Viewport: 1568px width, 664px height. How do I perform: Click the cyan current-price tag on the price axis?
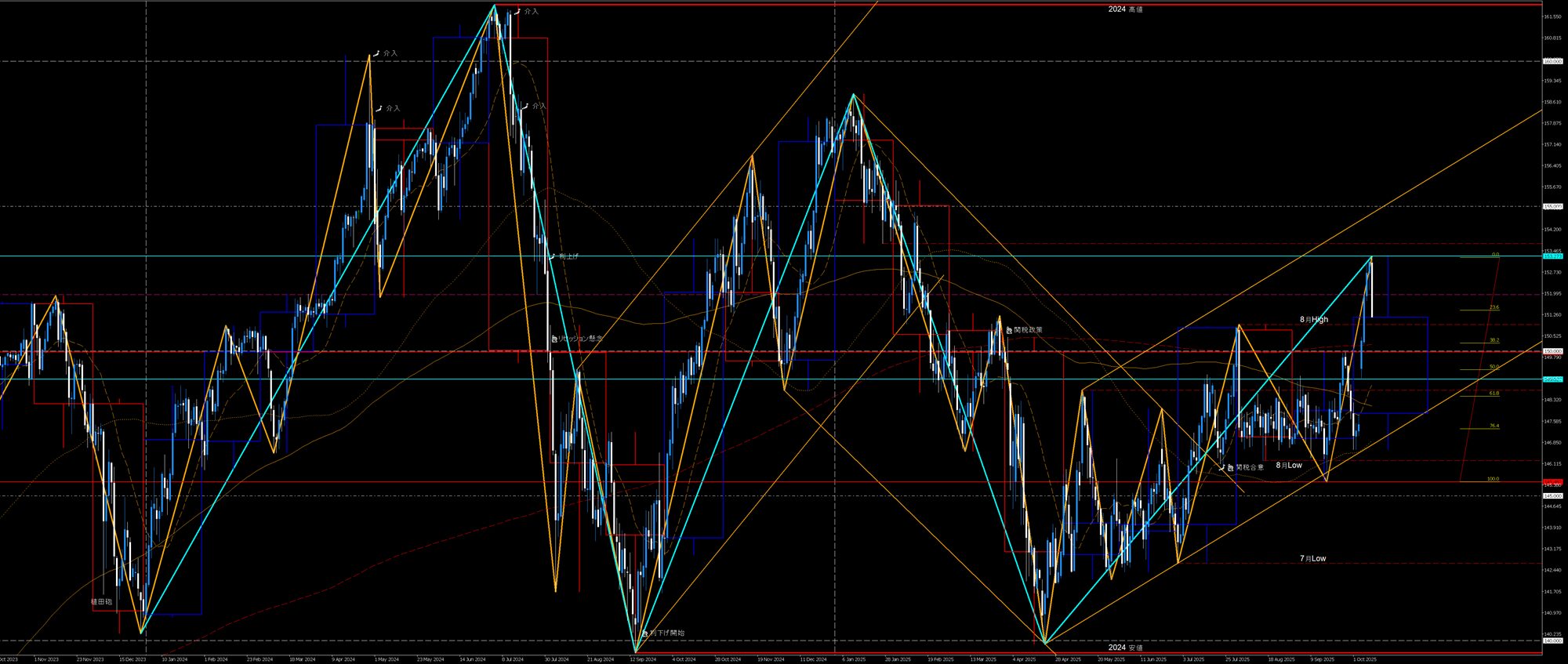[x=1552, y=256]
